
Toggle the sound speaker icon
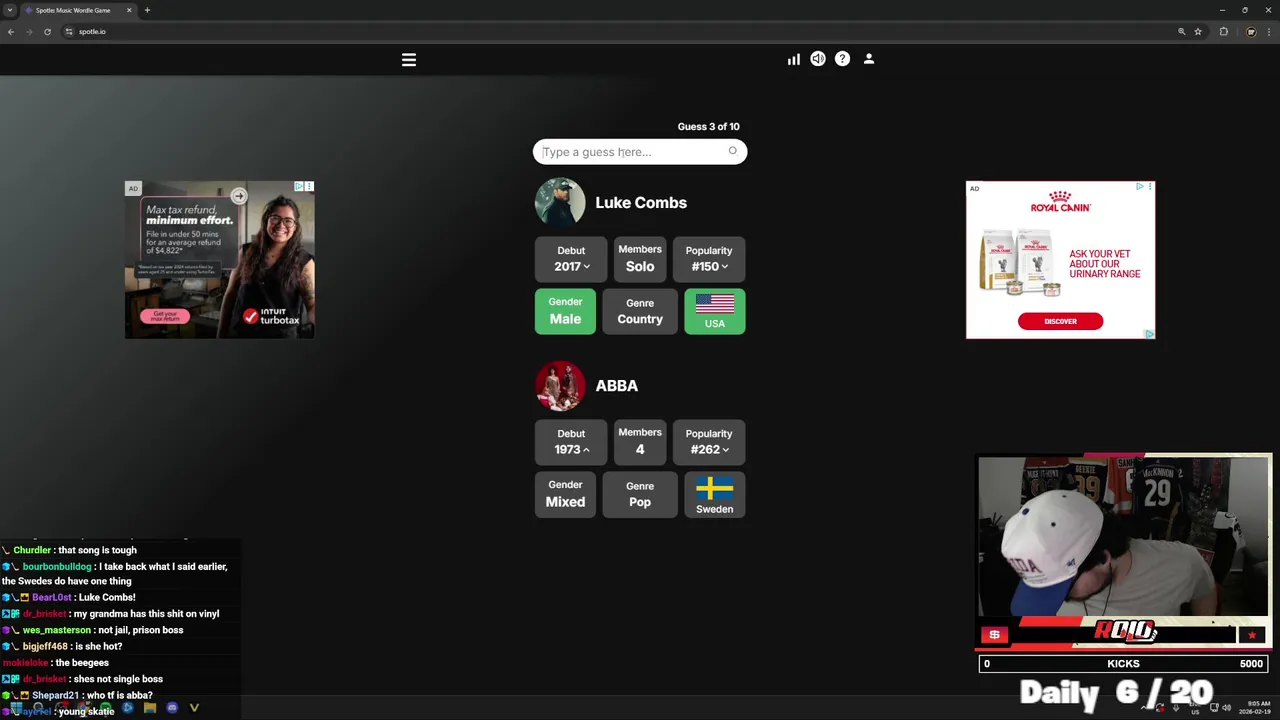tap(818, 59)
